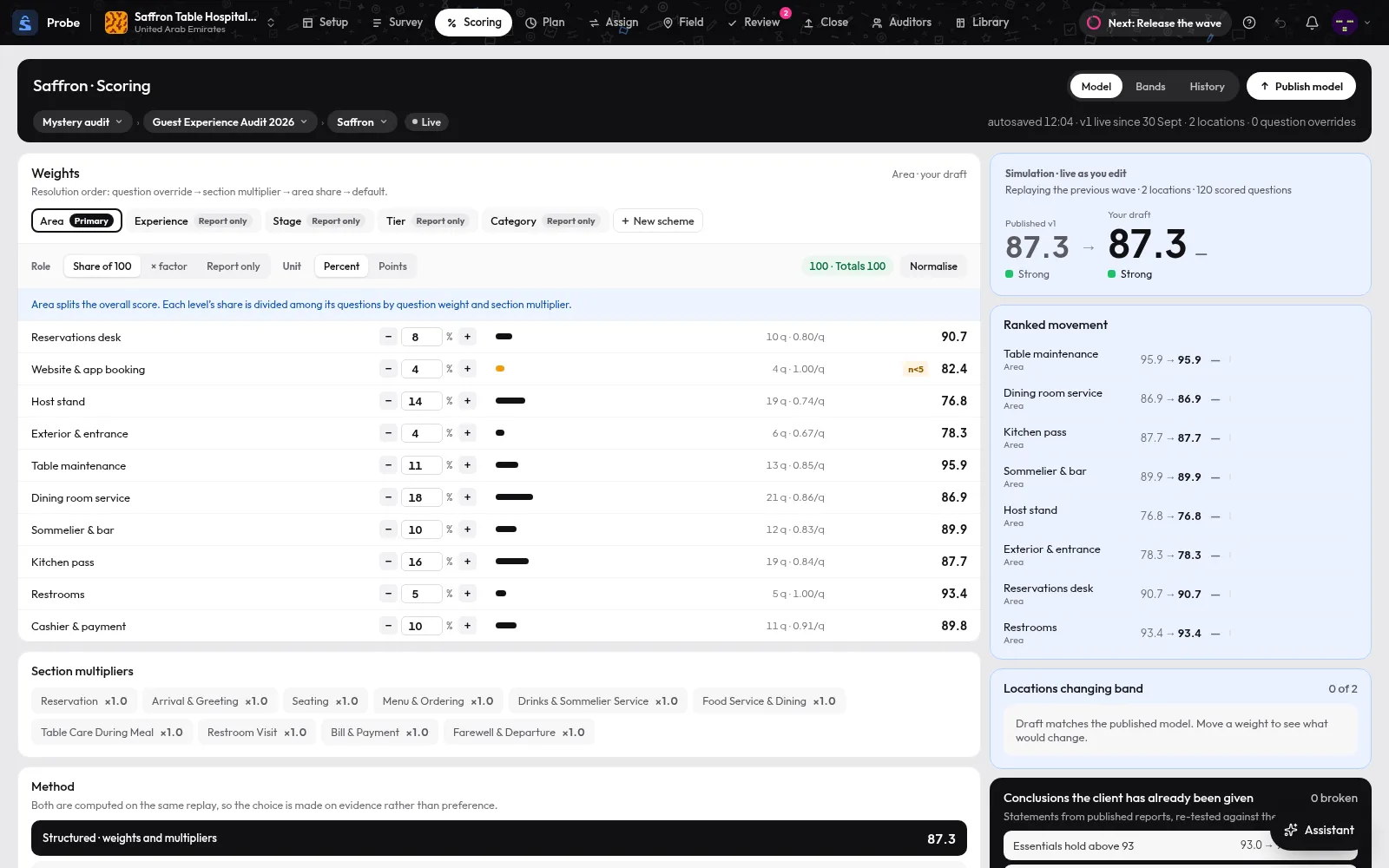1389x868 pixels.
Task: Switch unit to Percent
Action: click(x=341, y=266)
